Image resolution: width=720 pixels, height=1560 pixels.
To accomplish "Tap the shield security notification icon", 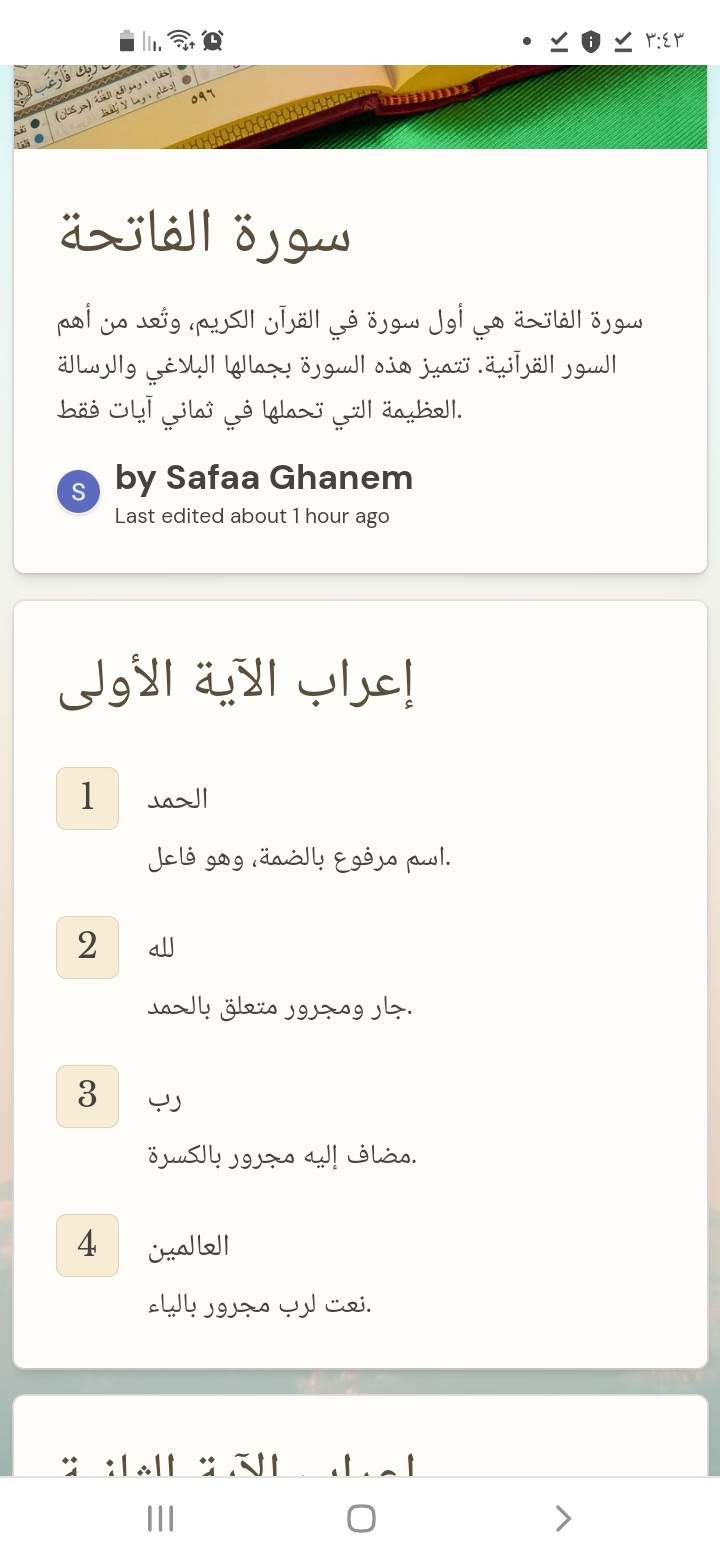I will 591,41.
